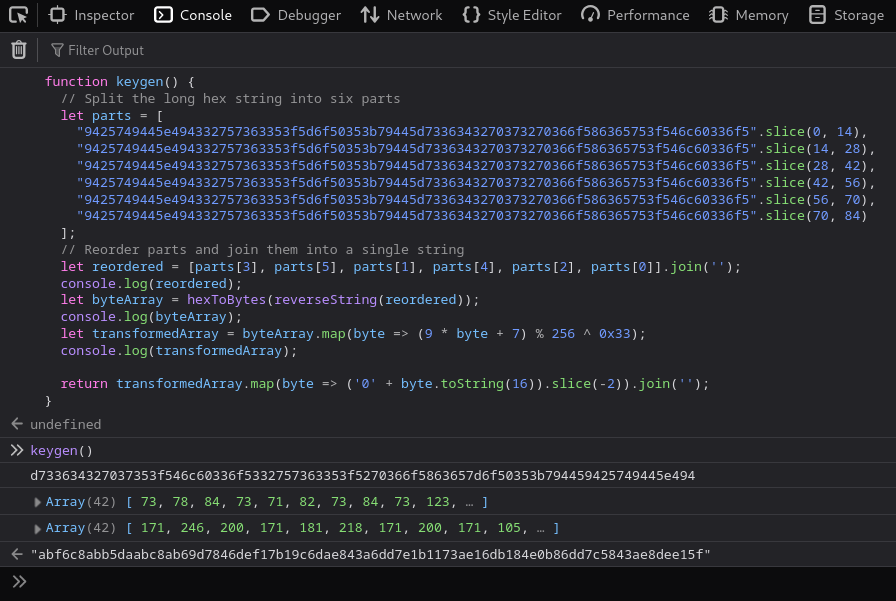Click the element picker icon
Viewport: 896px width, 601px height.
[18, 15]
